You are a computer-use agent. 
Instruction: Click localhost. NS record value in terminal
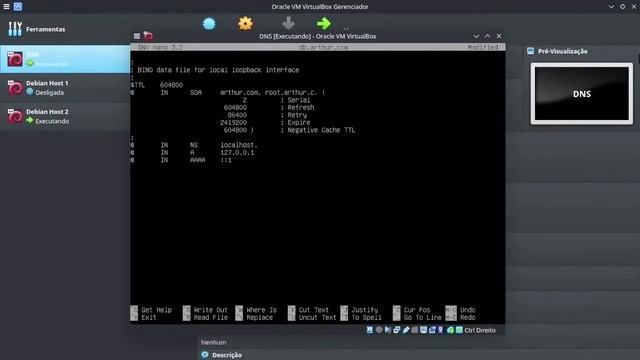coord(239,145)
